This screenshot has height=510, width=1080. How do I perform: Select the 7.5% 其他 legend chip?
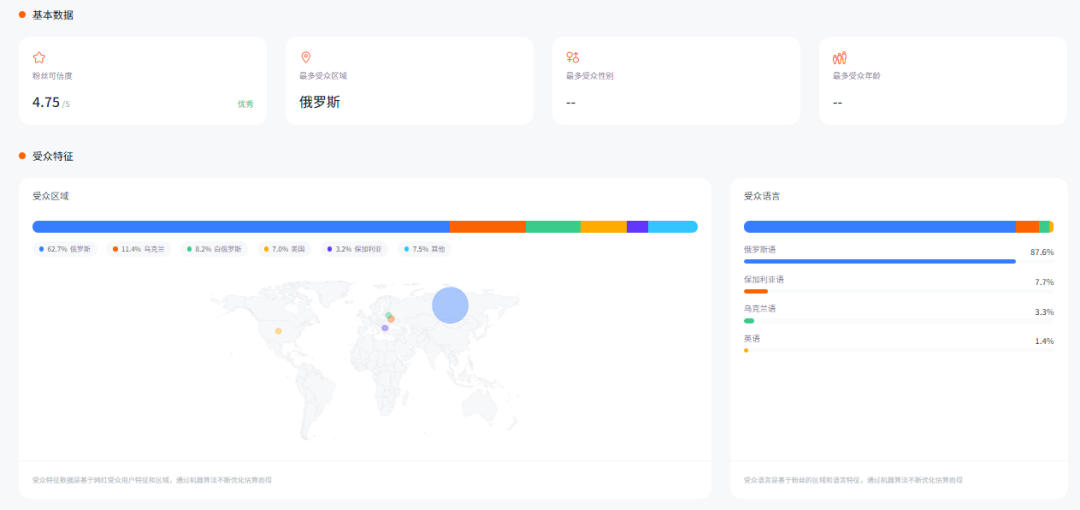tap(424, 249)
